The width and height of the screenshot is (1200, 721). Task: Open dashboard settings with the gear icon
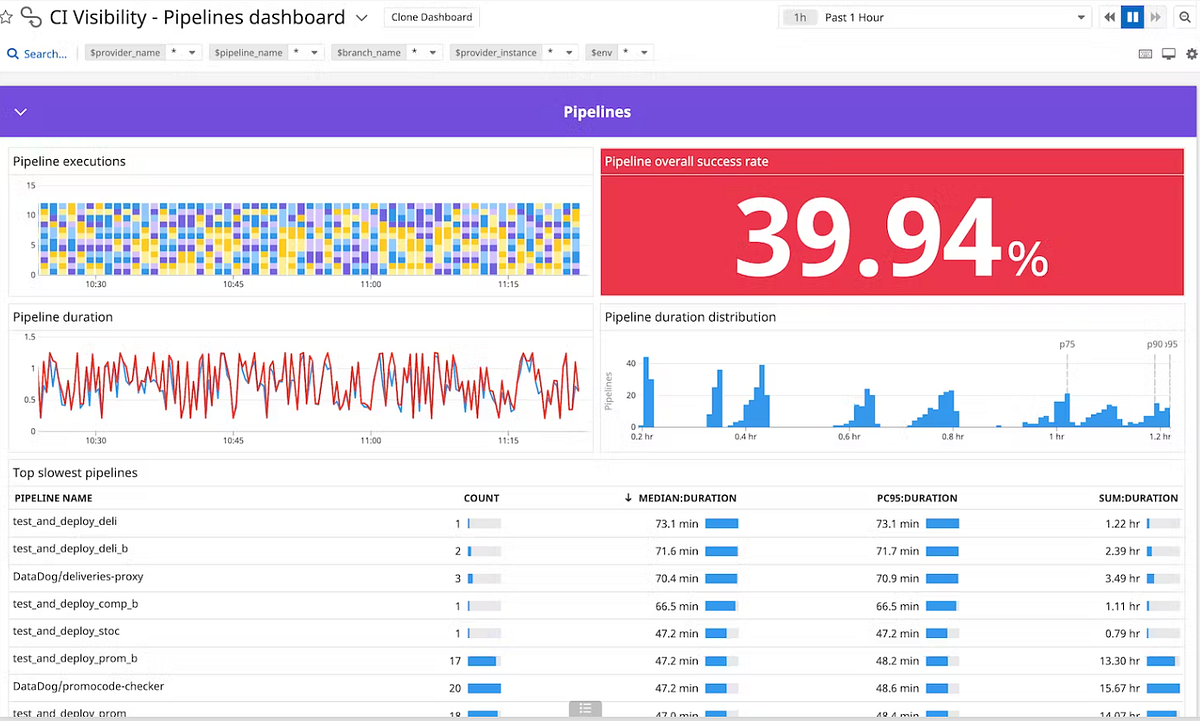(1191, 53)
